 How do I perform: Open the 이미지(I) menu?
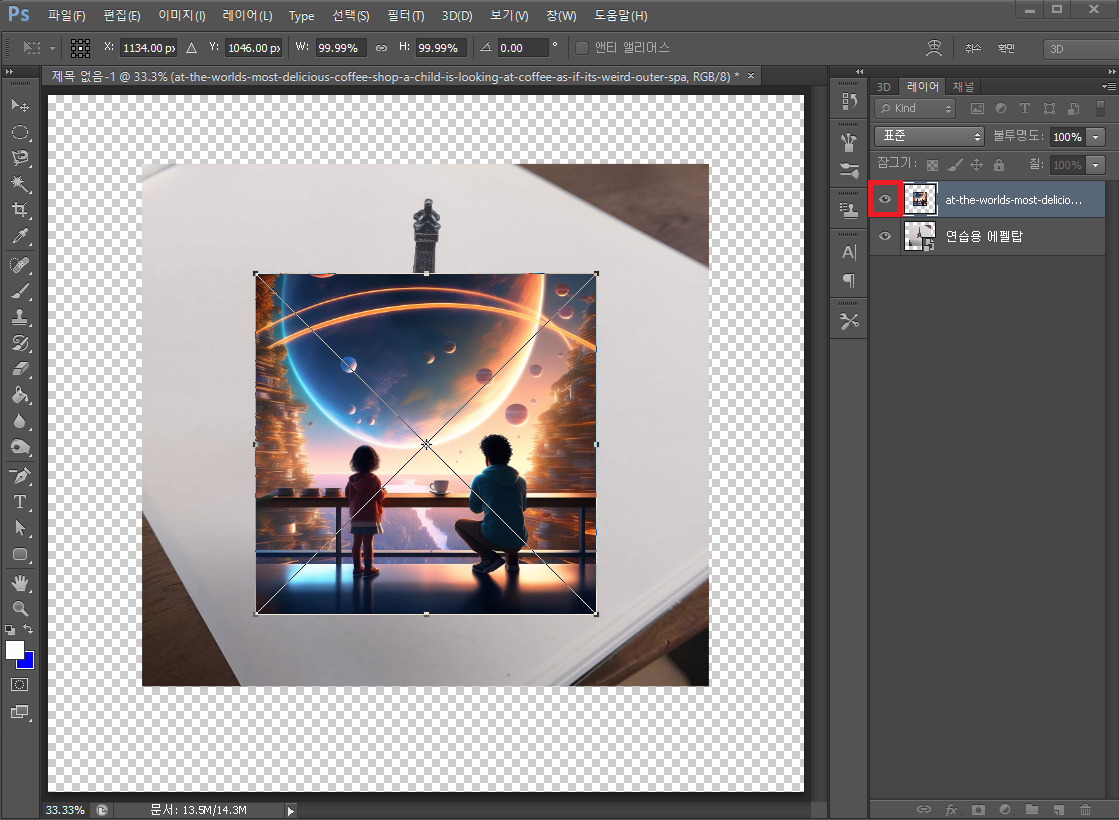pyautogui.click(x=181, y=15)
